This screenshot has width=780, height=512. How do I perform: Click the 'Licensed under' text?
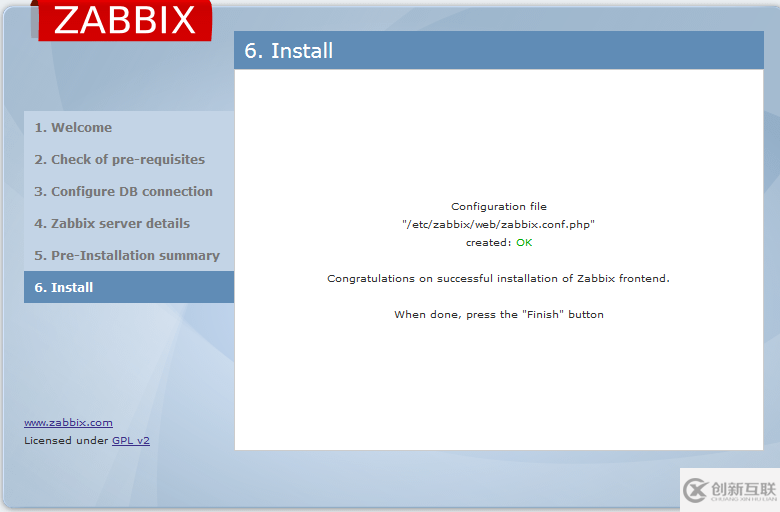[66, 440]
